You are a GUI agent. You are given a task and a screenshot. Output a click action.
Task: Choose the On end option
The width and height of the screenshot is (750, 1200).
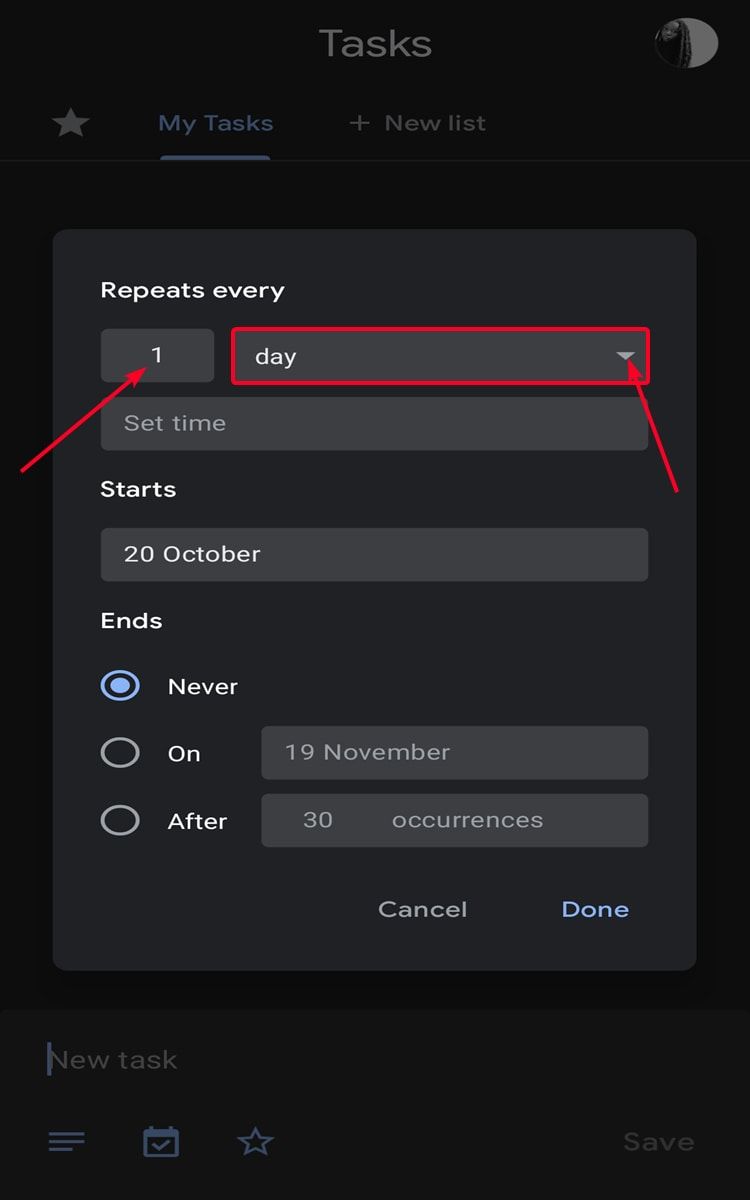pyautogui.click(x=120, y=753)
